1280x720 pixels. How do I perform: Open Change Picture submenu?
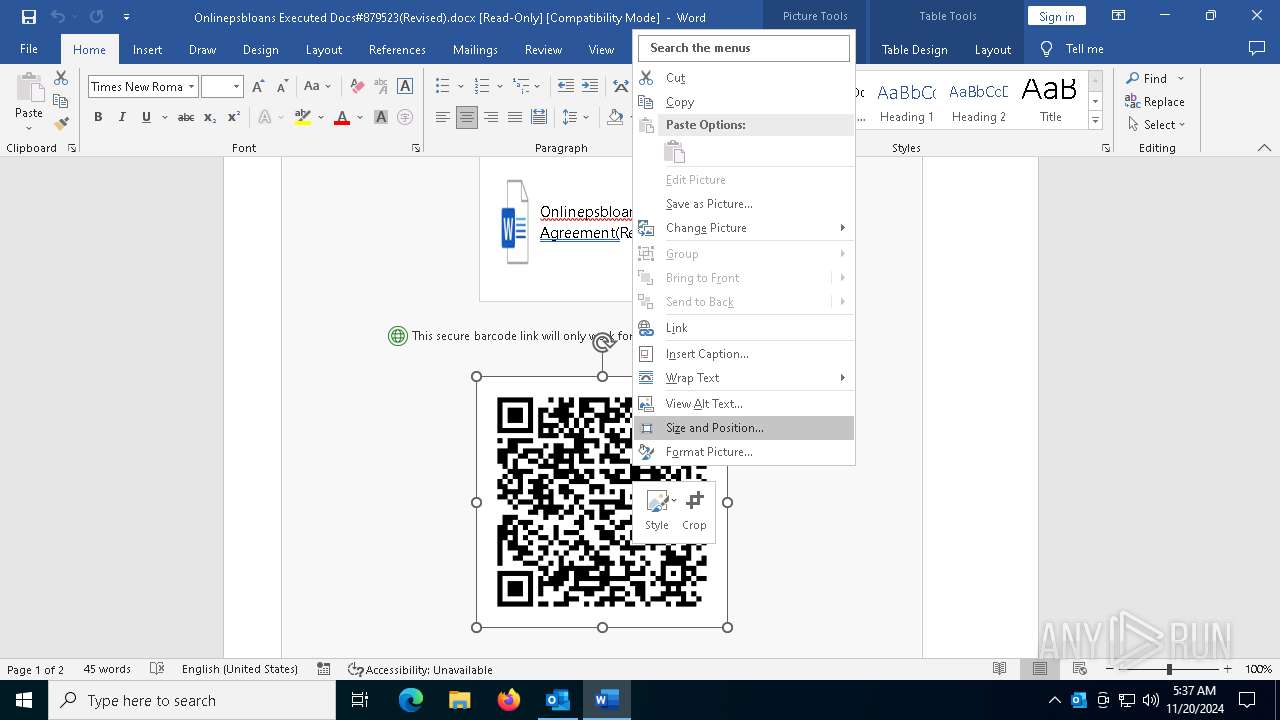pyautogui.click(x=745, y=228)
